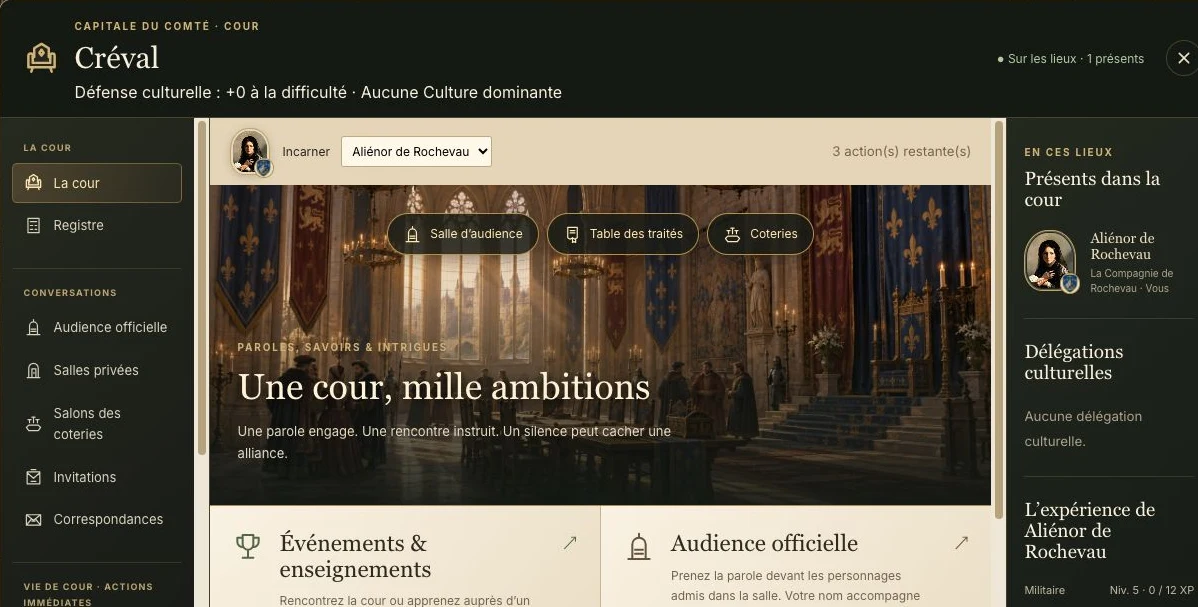Image resolution: width=1198 pixels, height=607 pixels.
Task: Click the throne icon next to La cour
Action: tap(34, 183)
